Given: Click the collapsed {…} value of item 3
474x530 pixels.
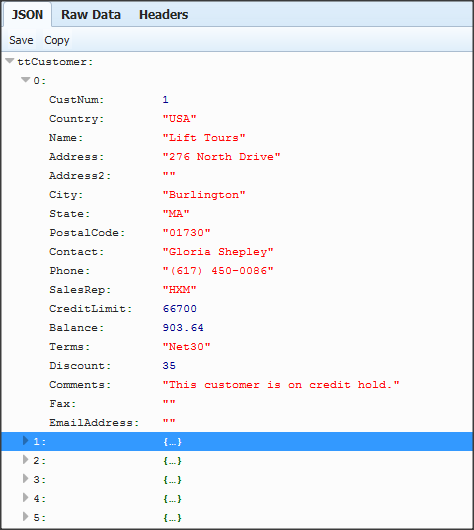Looking at the screenshot, I should point(172,480).
